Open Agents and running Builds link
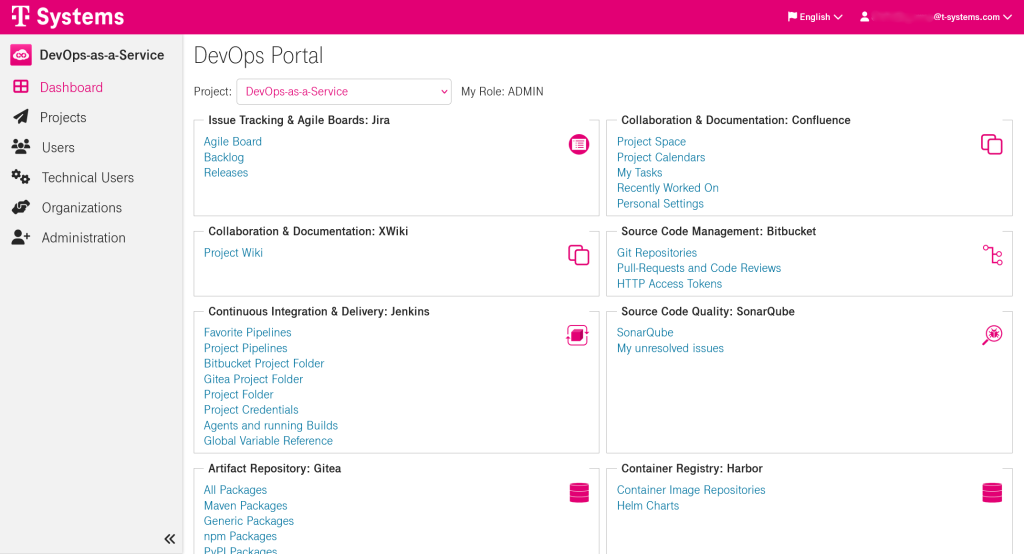This screenshot has width=1024, height=554. [271, 425]
